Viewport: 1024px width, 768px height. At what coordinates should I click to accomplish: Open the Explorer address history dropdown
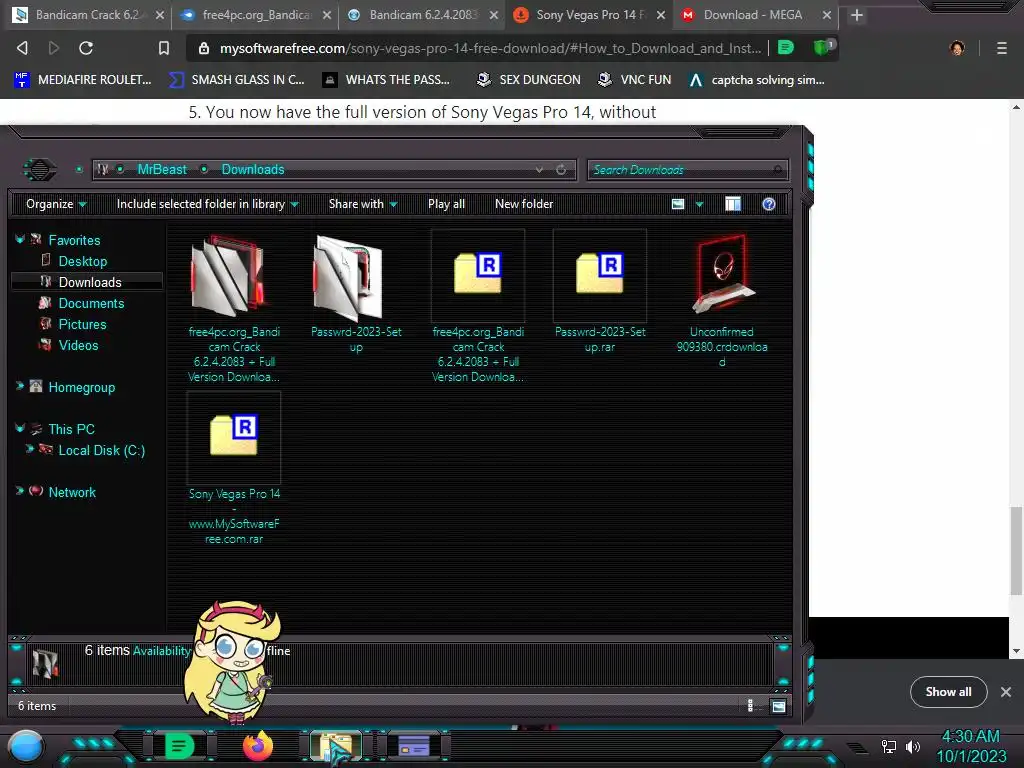tap(539, 170)
